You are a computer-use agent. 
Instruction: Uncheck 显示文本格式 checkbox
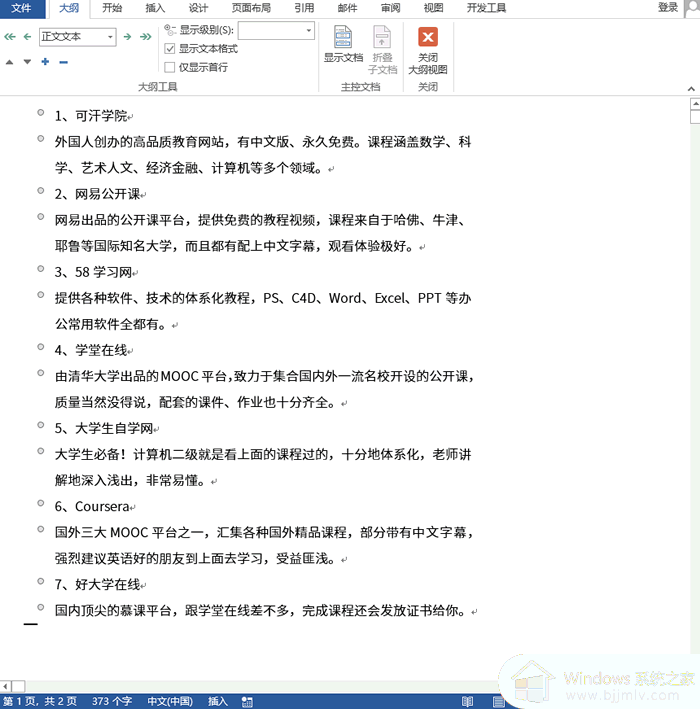tap(170, 48)
